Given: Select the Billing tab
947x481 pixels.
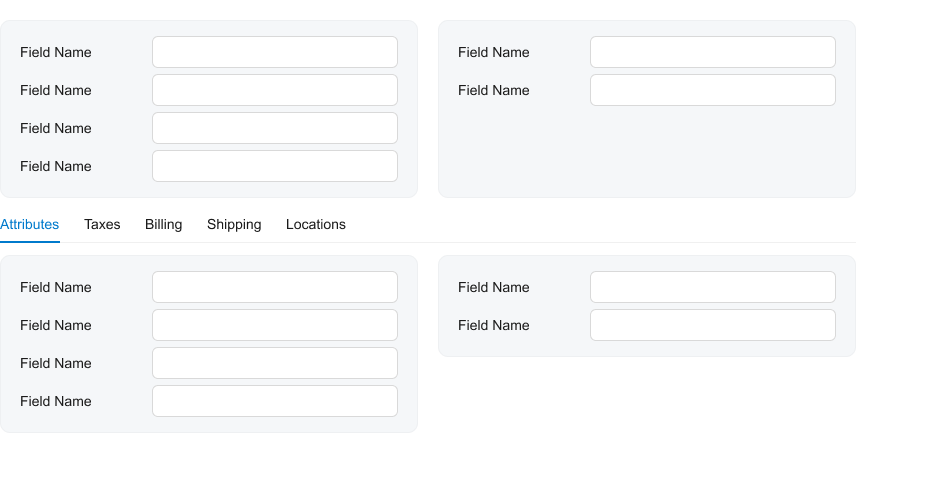Looking at the screenshot, I should (x=163, y=225).
